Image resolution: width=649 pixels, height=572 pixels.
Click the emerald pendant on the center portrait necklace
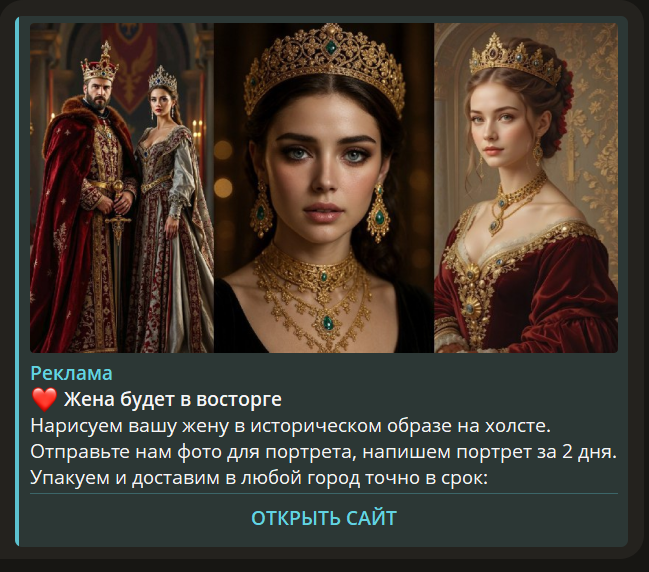(x=328, y=322)
